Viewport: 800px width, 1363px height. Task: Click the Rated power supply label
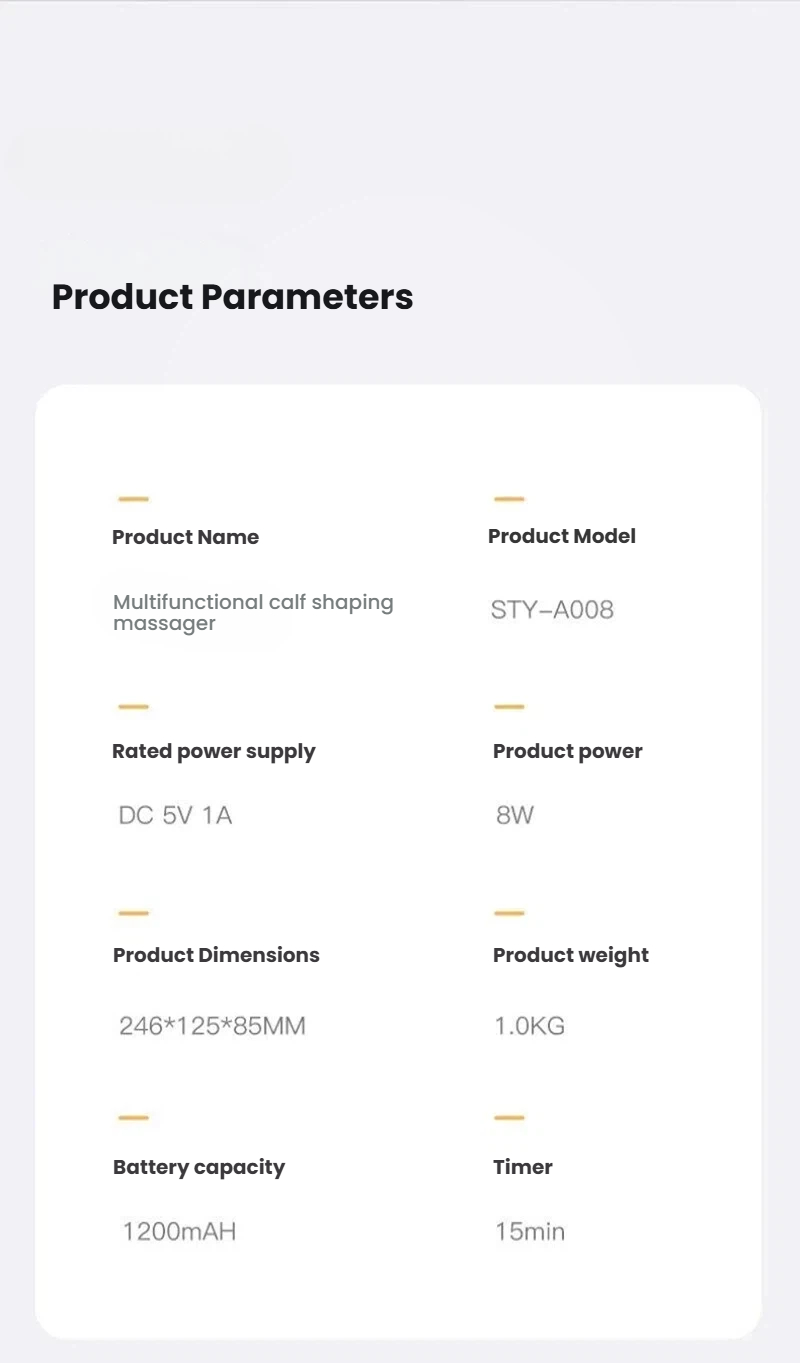pyautogui.click(x=213, y=751)
